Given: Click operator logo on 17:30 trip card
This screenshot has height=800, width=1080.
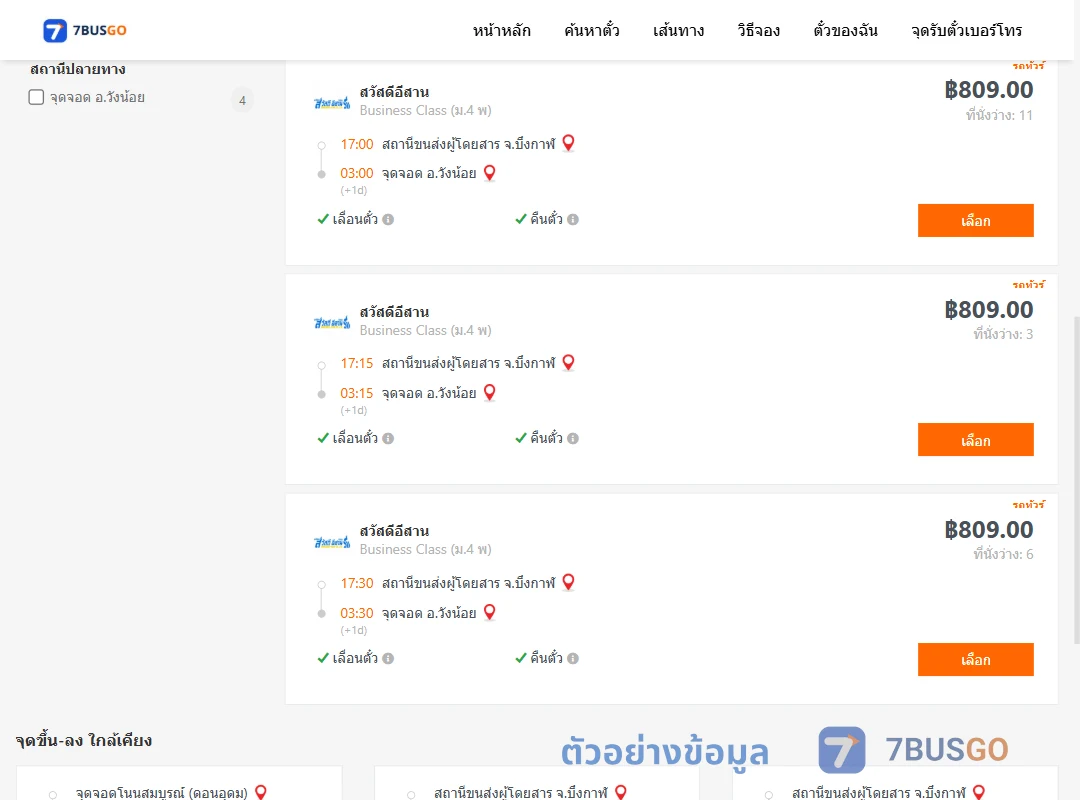Looking at the screenshot, I should coord(332,542).
